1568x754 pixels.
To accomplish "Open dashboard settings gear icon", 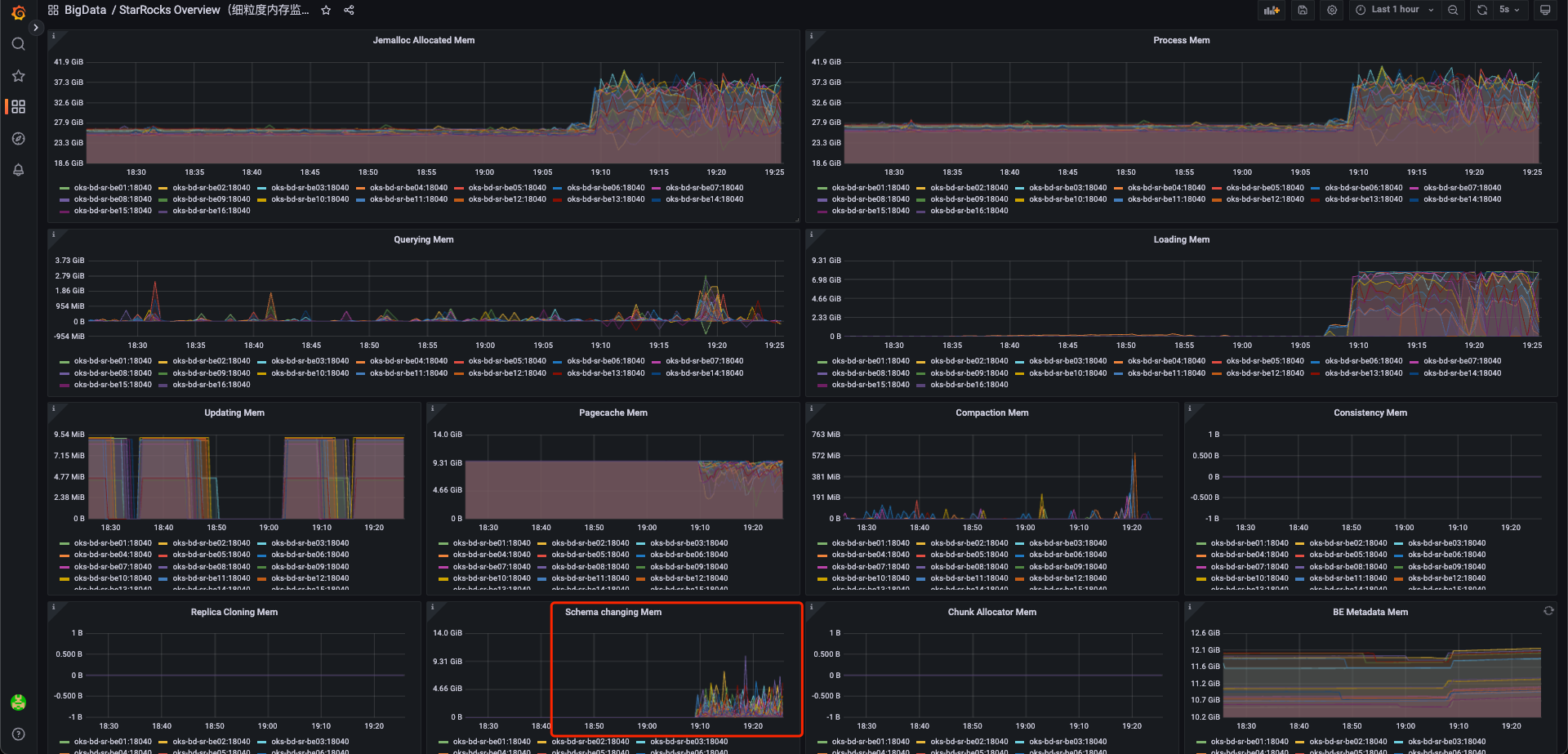I will pyautogui.click(x=1332, y=10).
